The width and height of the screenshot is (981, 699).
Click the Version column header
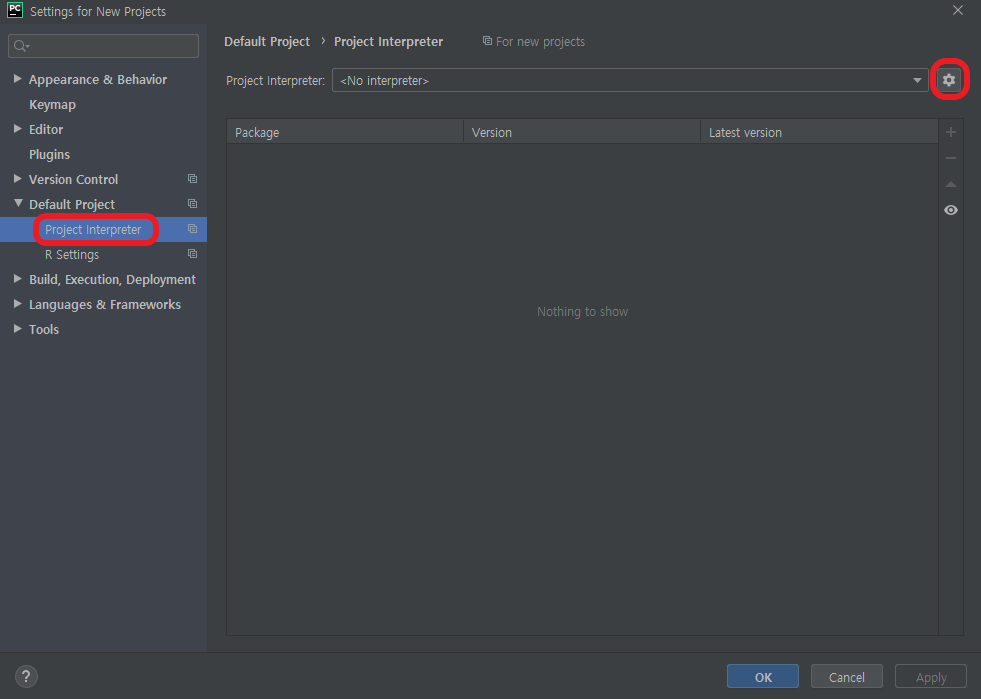[x=582, y=132]
